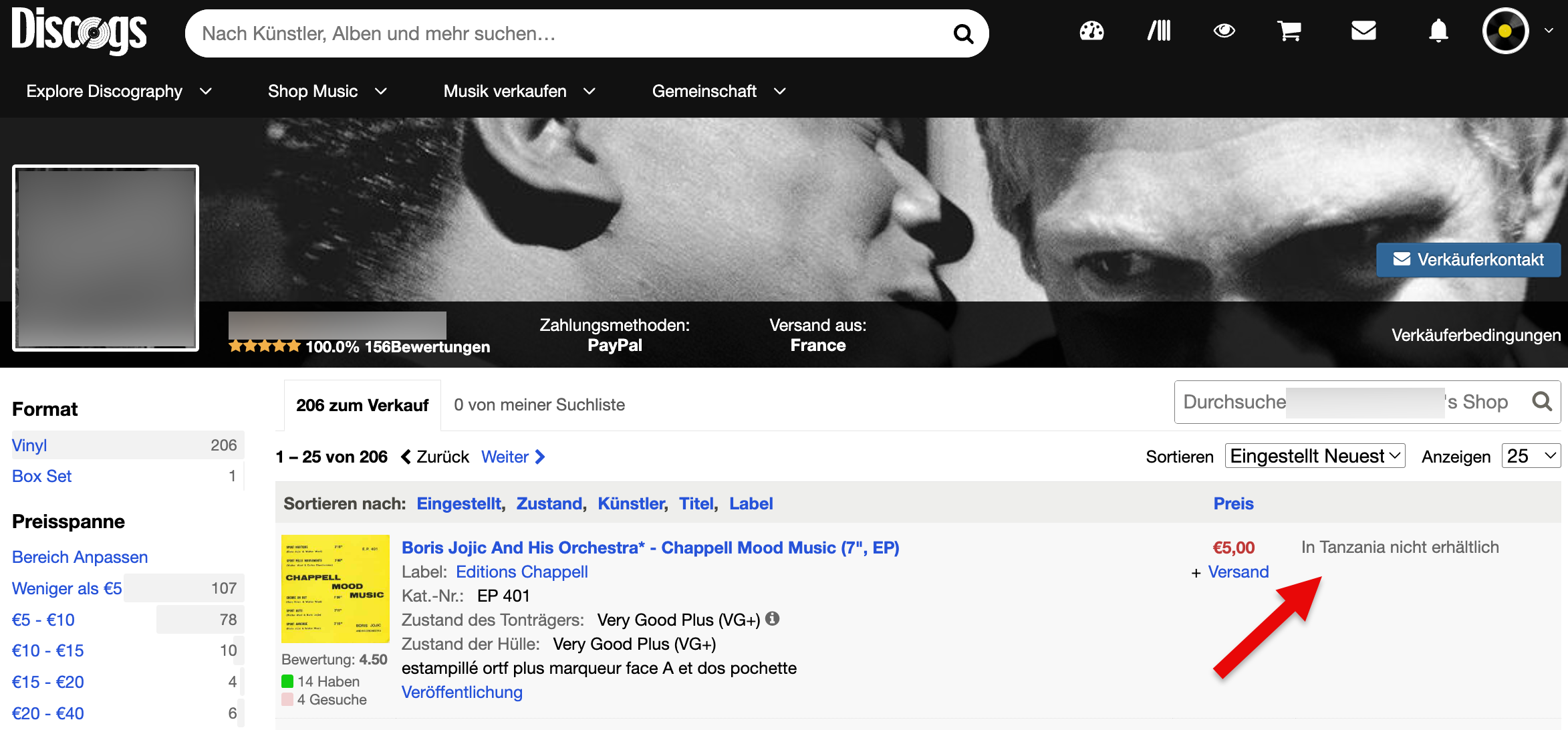
Task: Click the Discogs logo
Action: point(79,31)
